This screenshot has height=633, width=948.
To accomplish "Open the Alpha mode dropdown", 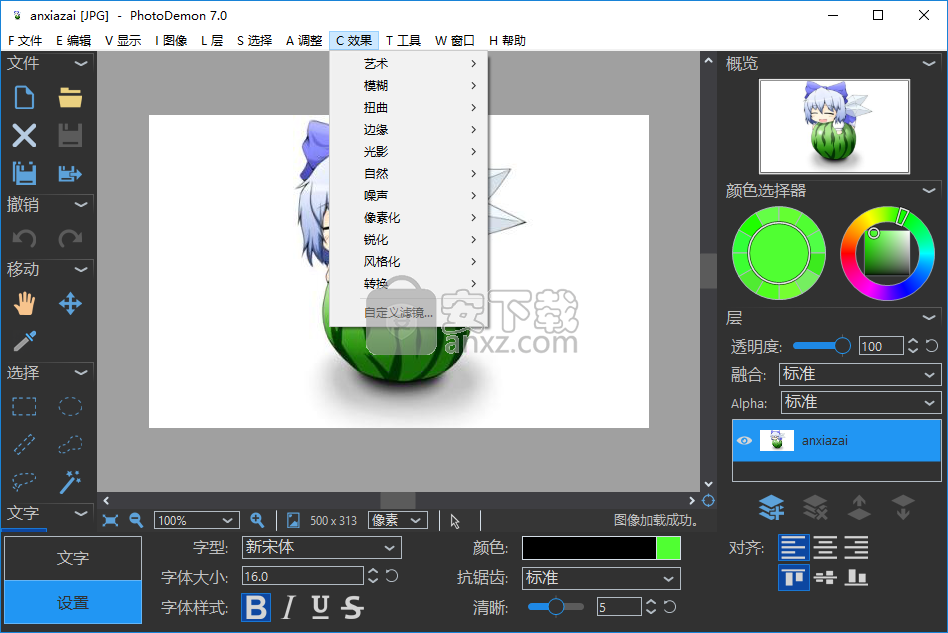I will (x=861, y=403).
